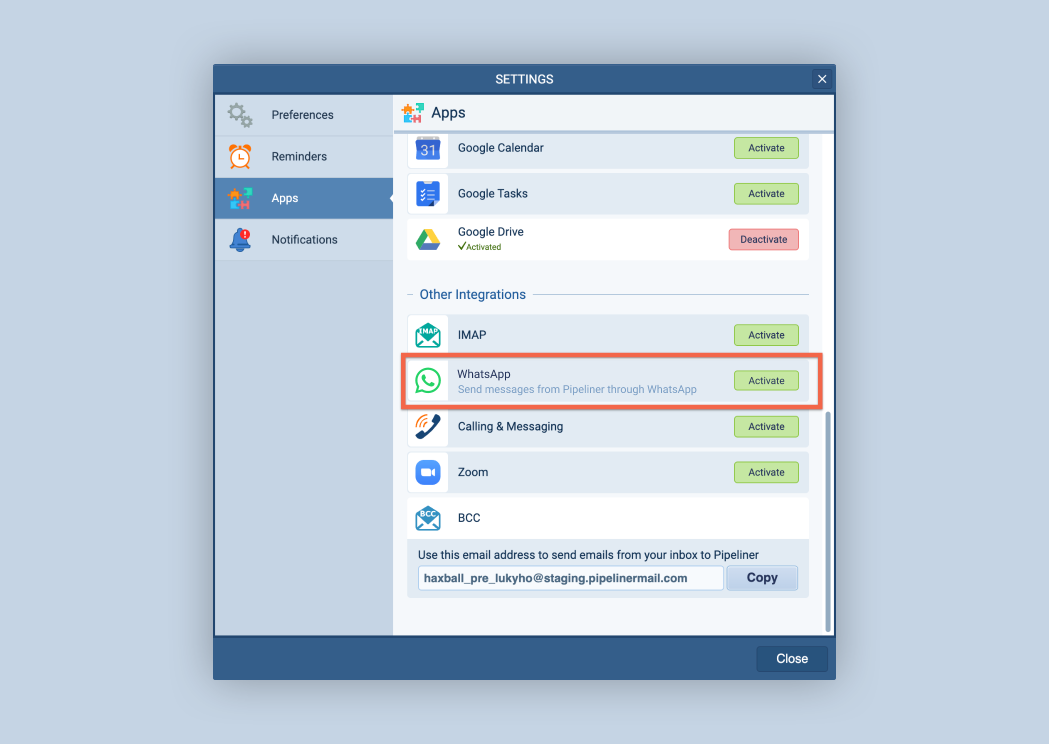Viewport: 1049px width, 744px height.
Task: Click the Reminders alarm clock icon
Action: click(240, 157)
